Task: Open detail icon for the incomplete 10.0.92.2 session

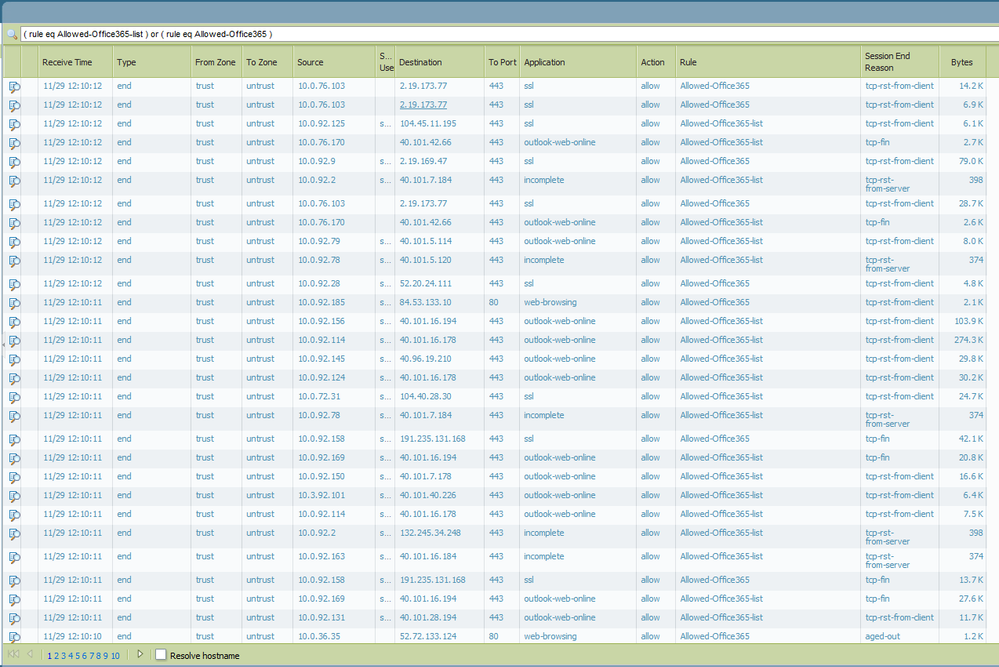Action: click(x=13, y=180)
